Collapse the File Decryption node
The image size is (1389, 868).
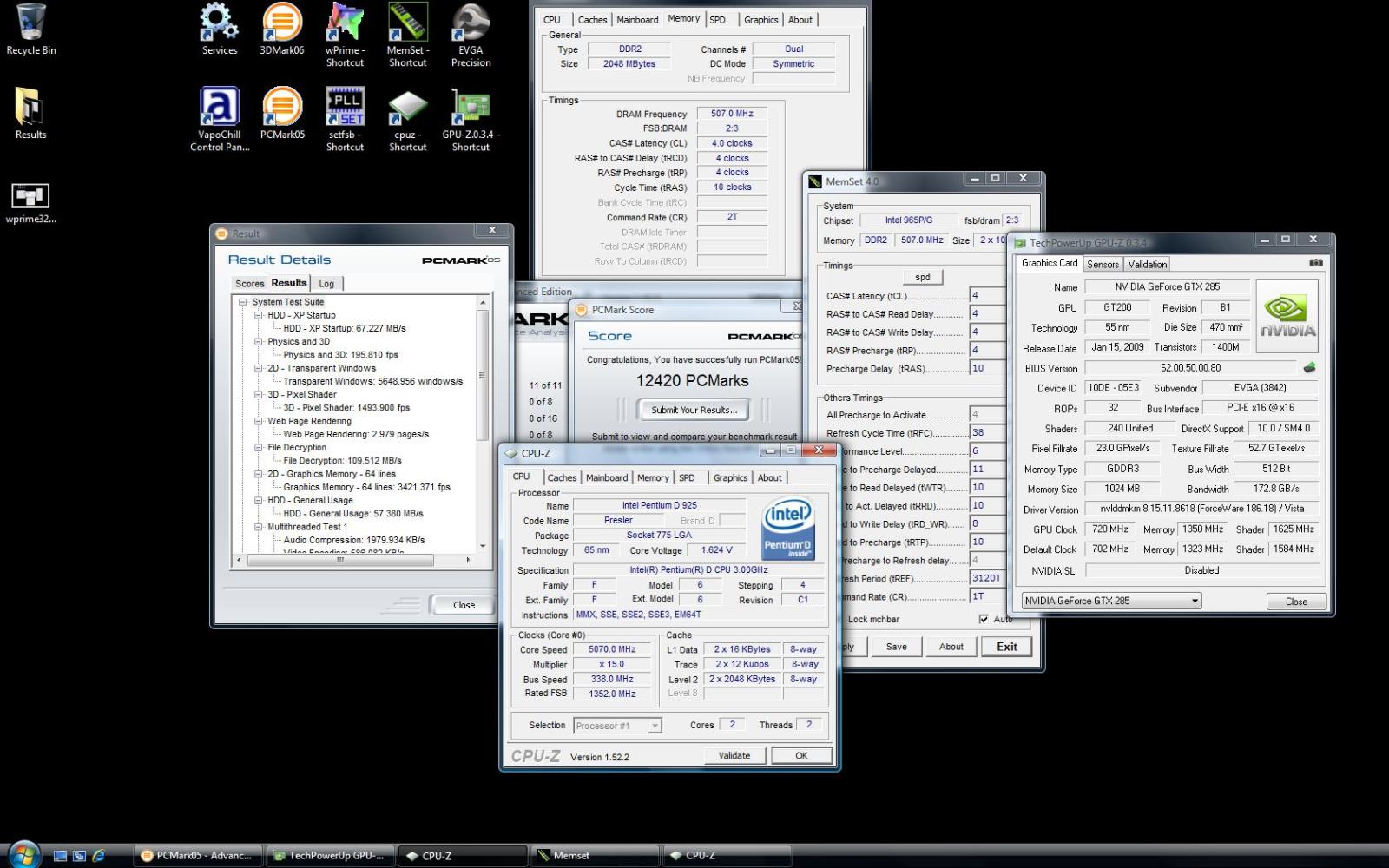(x=259, y=447)
